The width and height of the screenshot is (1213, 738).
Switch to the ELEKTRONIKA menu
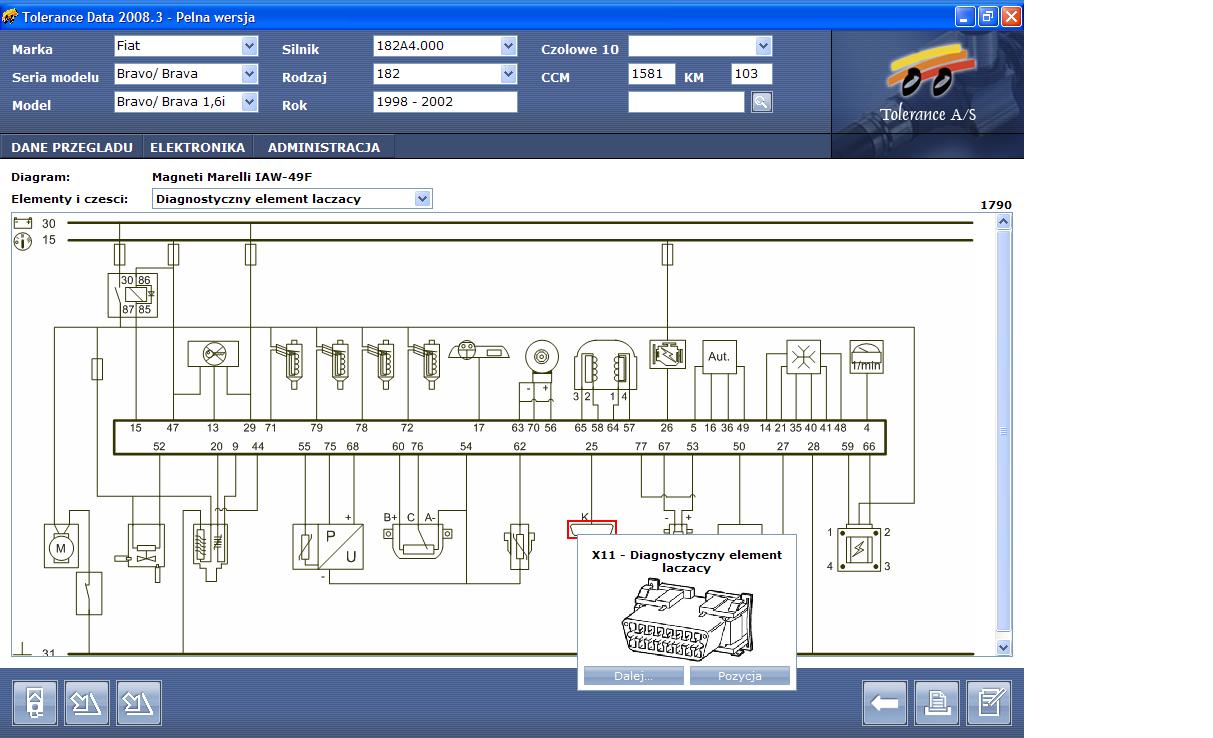click(x=195, y=146)
